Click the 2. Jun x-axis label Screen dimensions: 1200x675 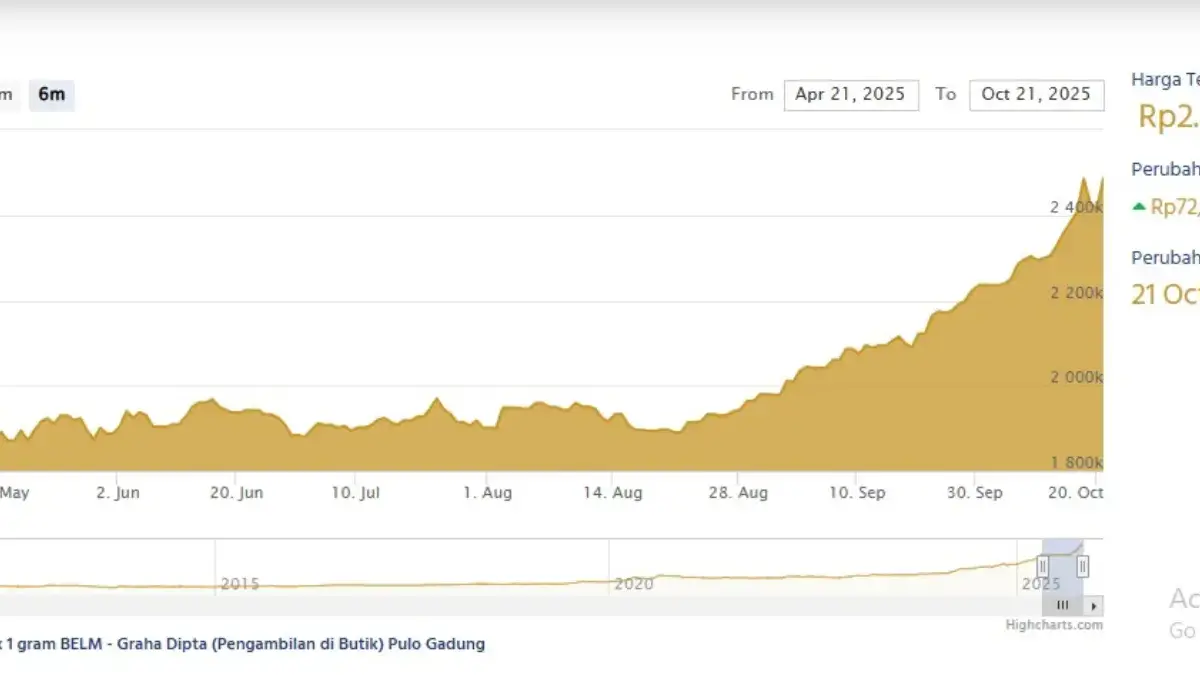117,493
